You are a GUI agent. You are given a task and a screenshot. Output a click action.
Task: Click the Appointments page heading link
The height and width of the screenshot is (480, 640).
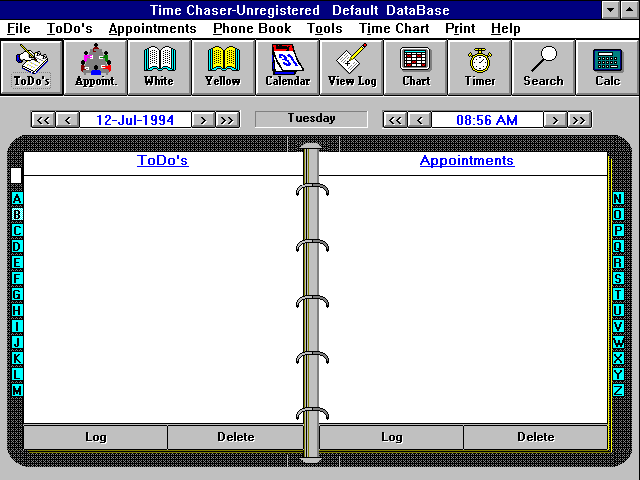[x=467, y=160]
